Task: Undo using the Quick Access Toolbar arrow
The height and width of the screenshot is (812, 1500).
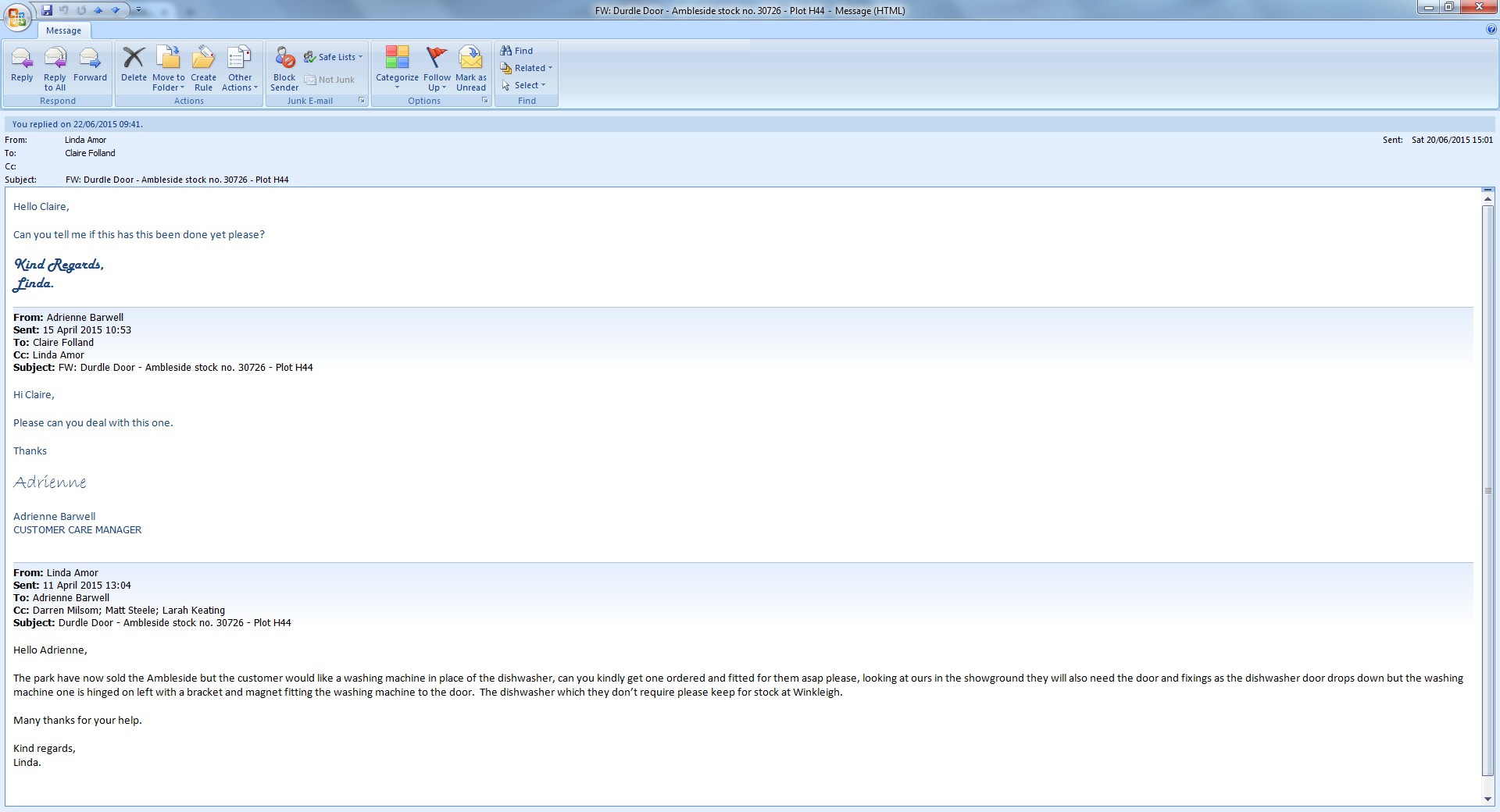Action: [x=64, y=10]
